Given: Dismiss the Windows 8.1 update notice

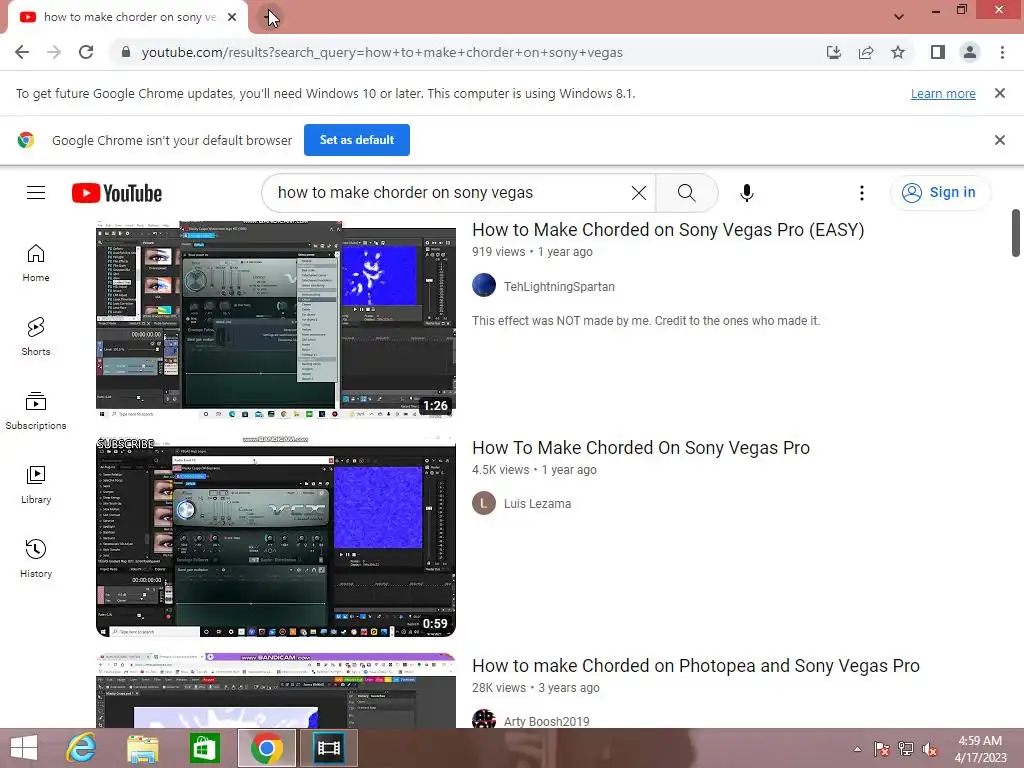Looking at the screenshot, I should (x=999, y=93).
